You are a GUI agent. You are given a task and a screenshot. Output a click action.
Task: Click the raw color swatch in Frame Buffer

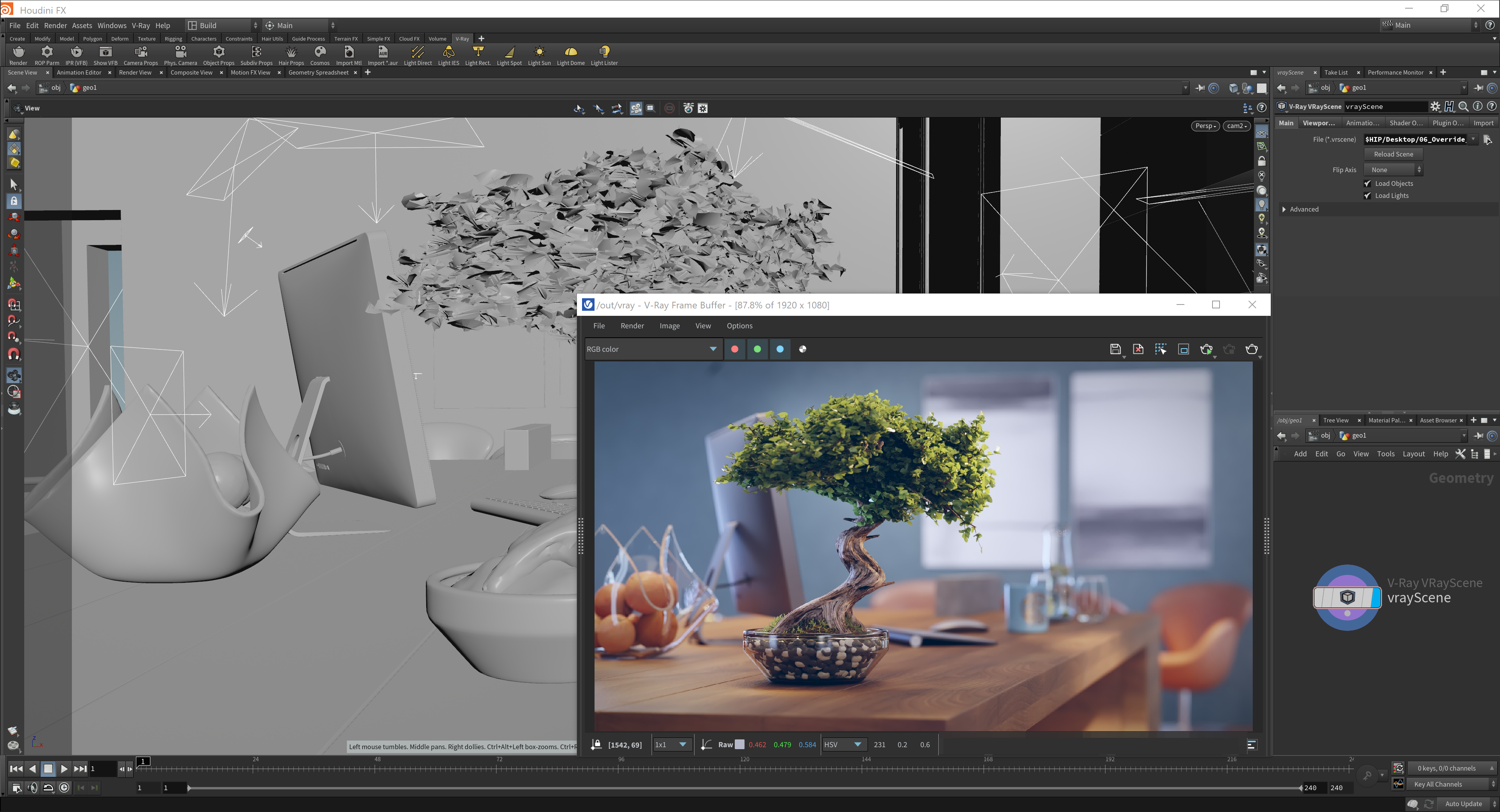(739, 744)
